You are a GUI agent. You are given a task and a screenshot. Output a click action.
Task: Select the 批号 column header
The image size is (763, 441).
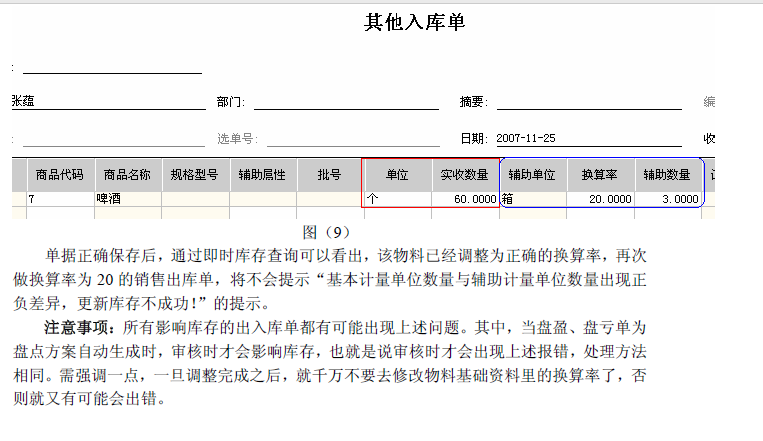tap(329, 175)
